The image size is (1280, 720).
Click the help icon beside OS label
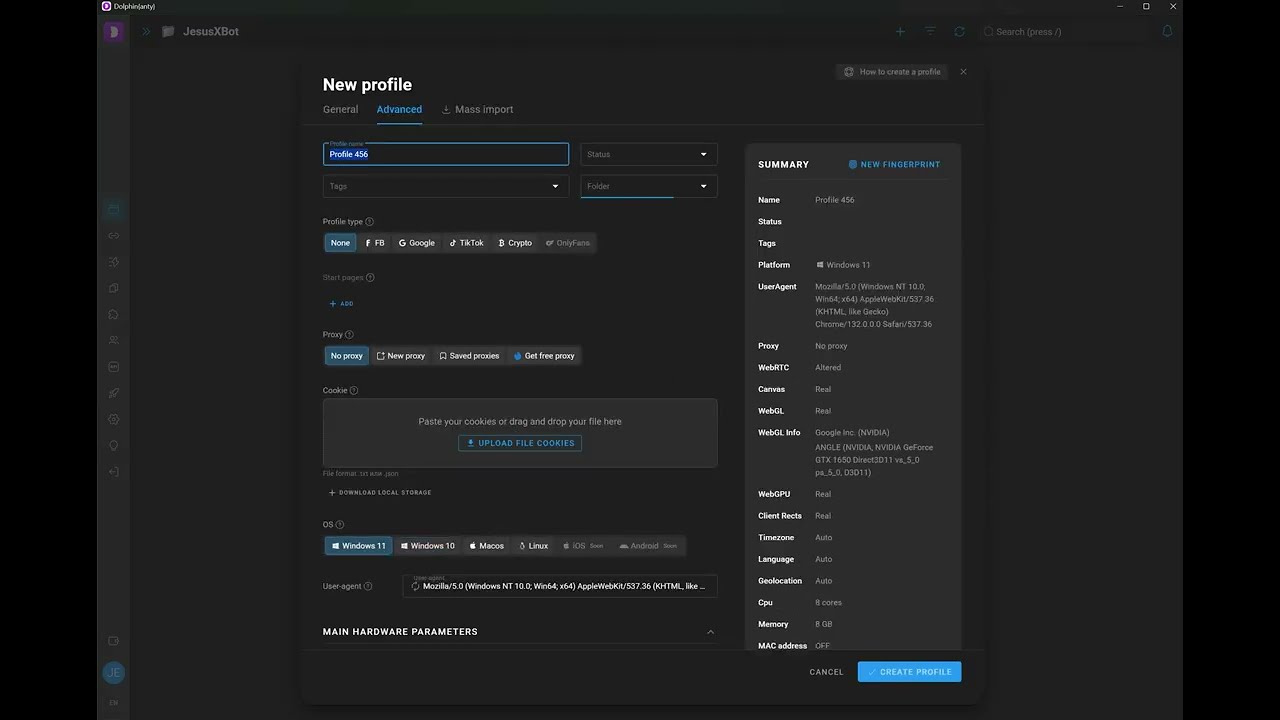coord(340,525)
